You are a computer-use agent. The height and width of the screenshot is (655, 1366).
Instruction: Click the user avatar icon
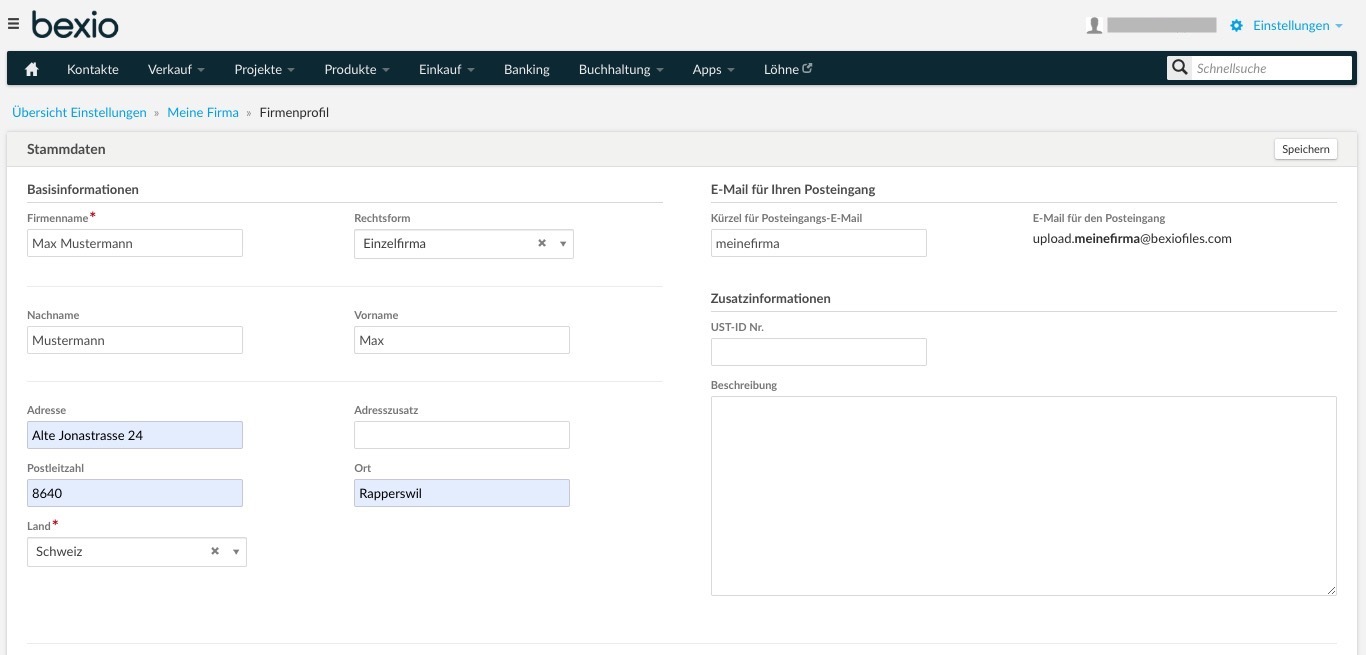click(1094, 25)
